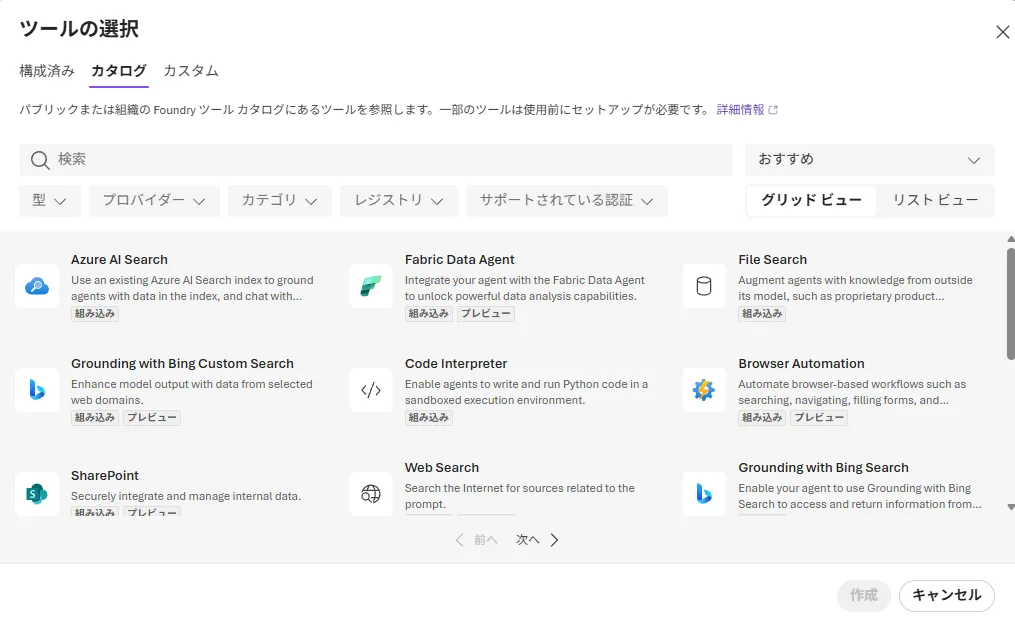Click the プレビュー tag under Browser Automation
The width and height of the screenshot is (1015, 626).
point(819,418)
